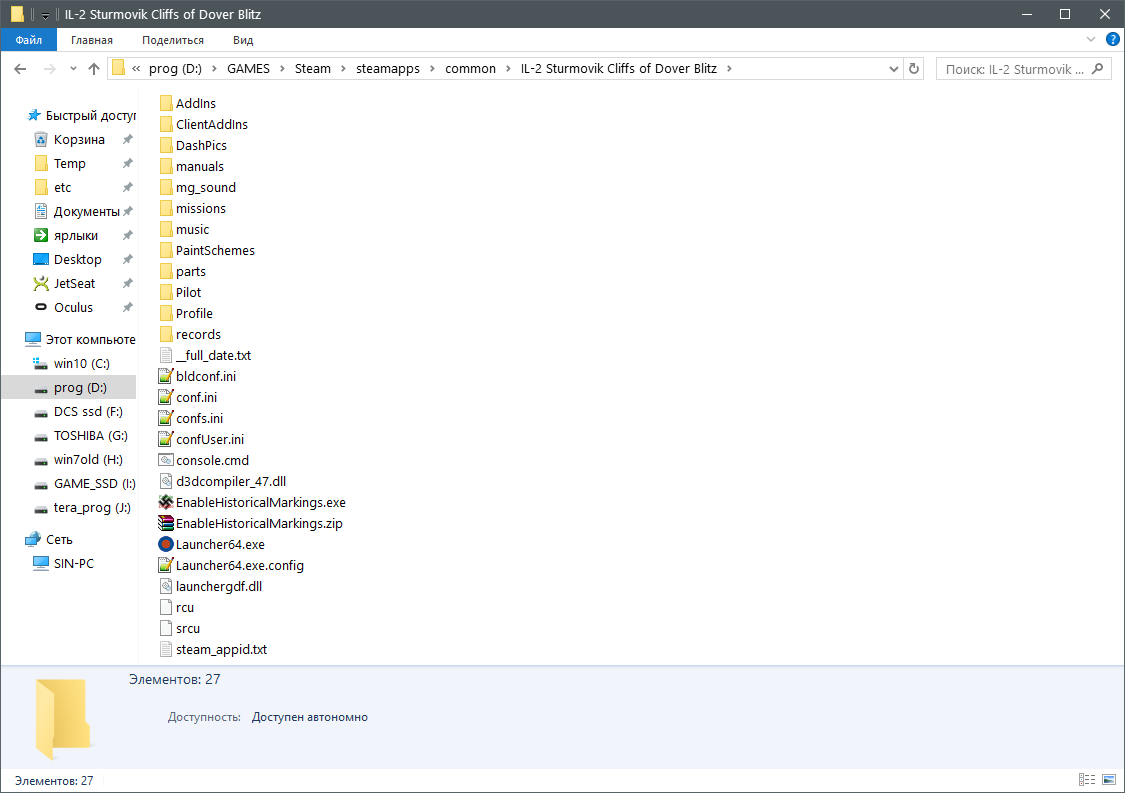1125x793 pixels.
Task: Open the Файл menu tab
Action: (29, 40)
